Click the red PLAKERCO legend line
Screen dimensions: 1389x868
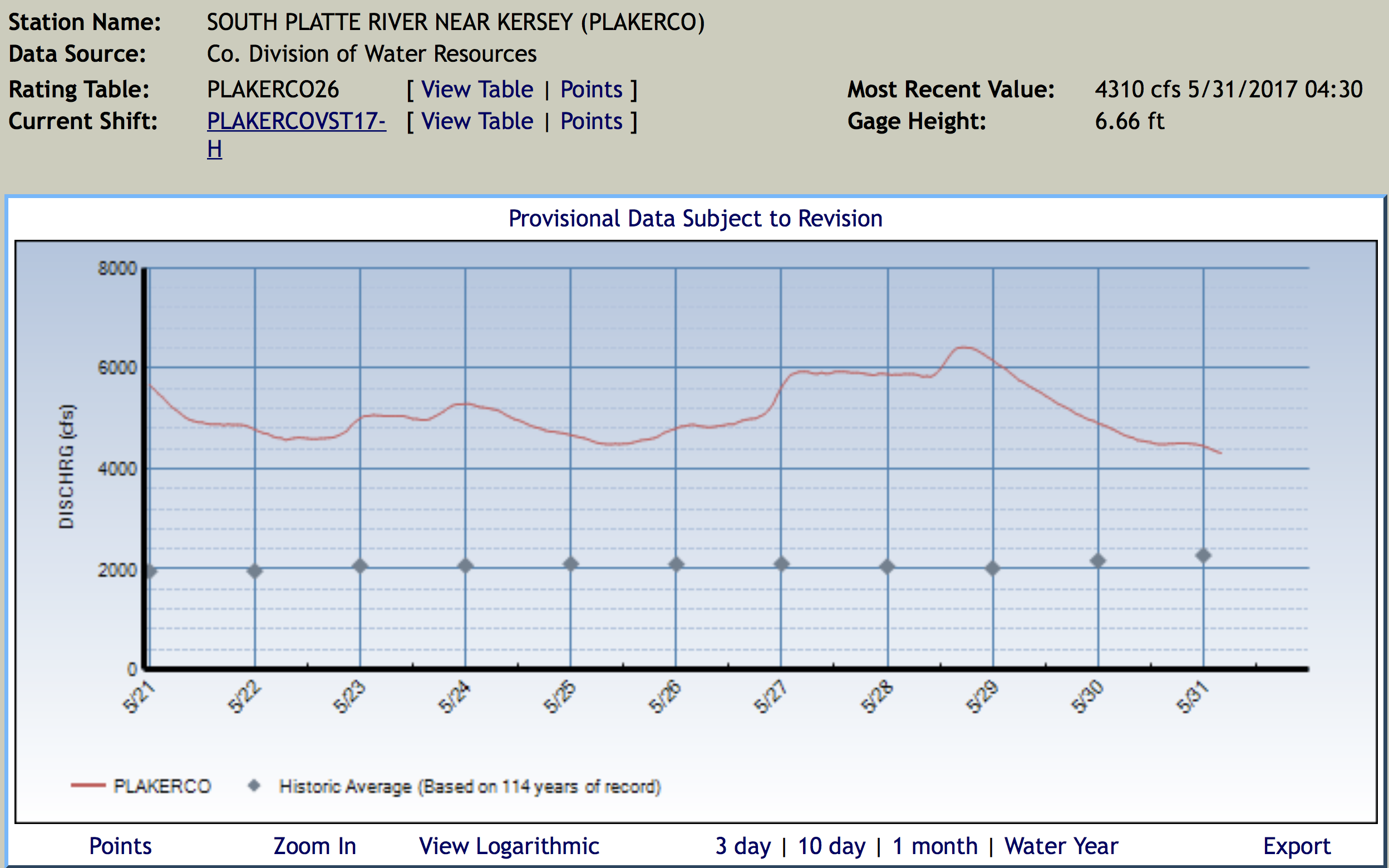coord(88,786)
